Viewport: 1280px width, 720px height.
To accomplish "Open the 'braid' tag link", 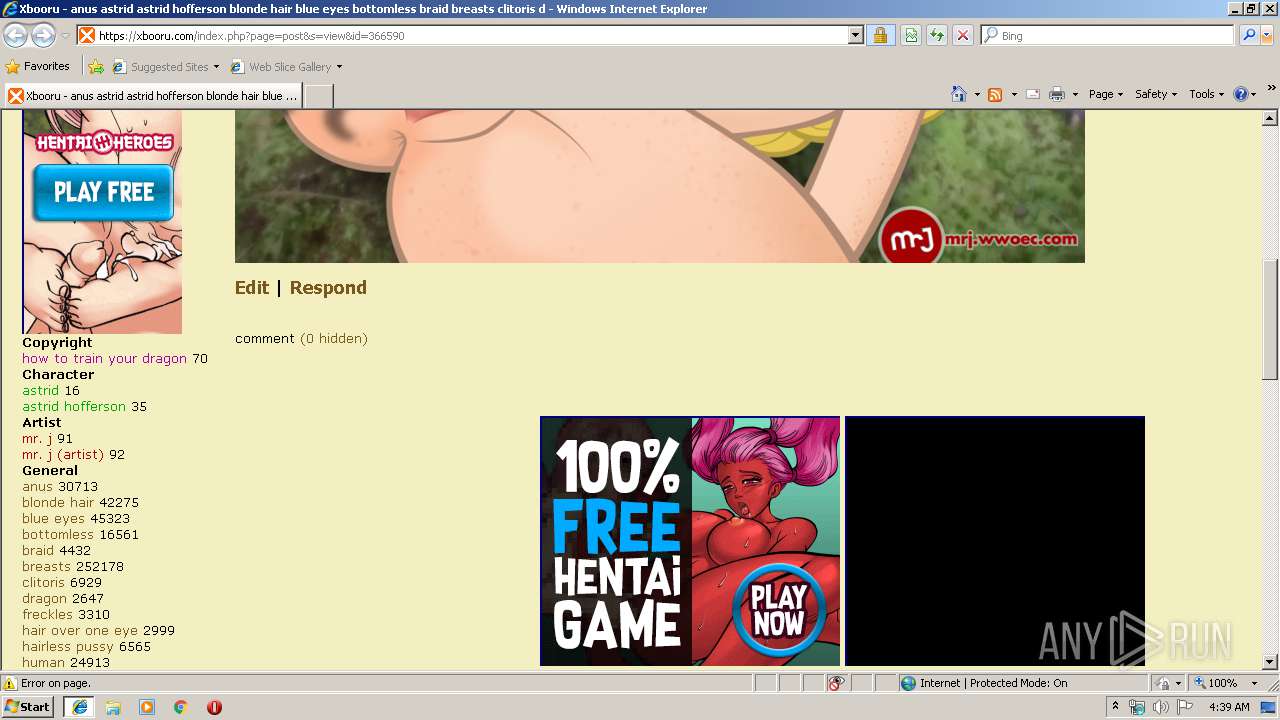I will [38, 551].
